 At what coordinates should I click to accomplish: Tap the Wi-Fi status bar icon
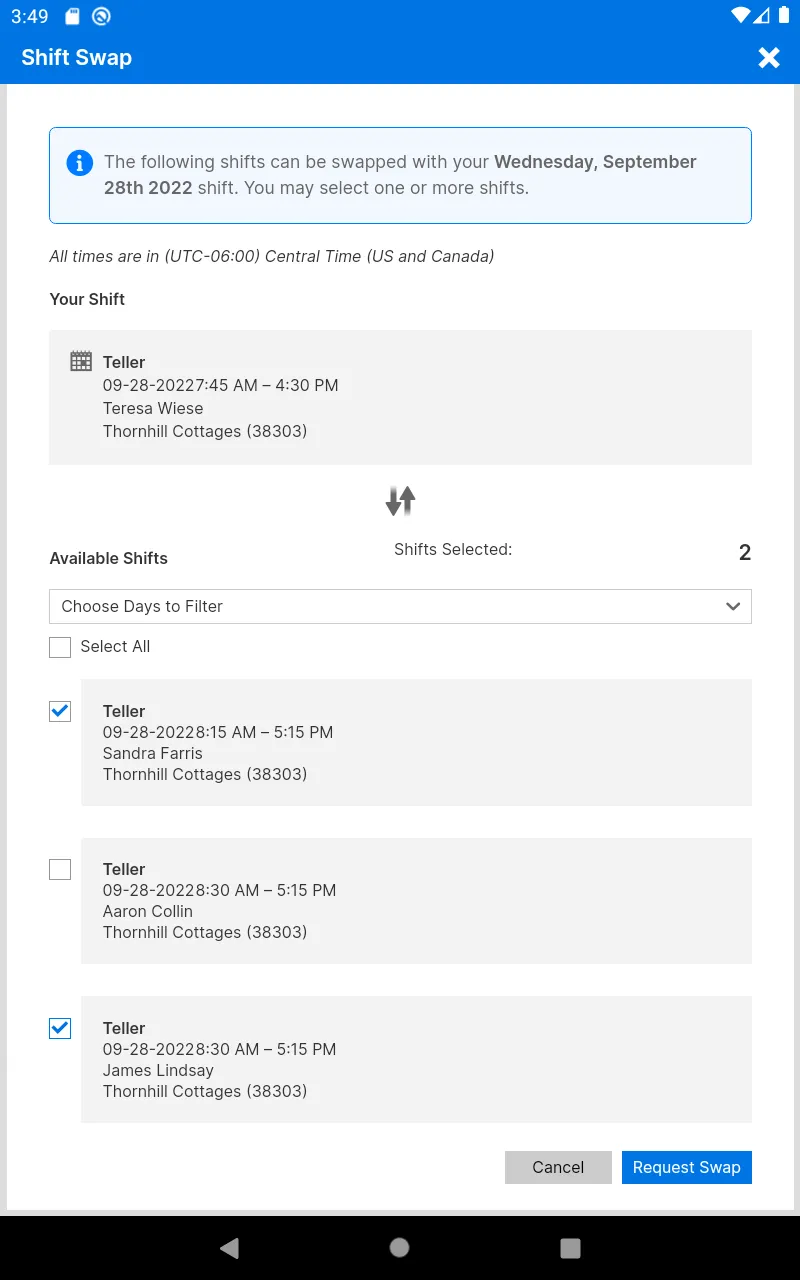tap(741, 16)
